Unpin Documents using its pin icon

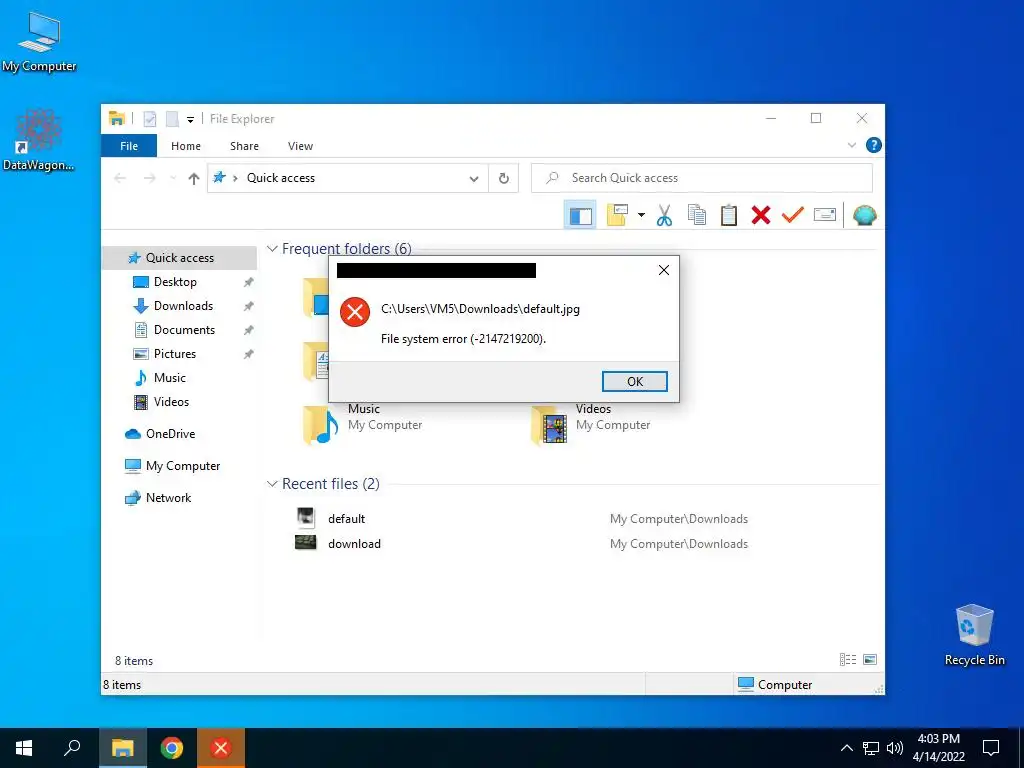pyautogui.click(x=248, y=330)
